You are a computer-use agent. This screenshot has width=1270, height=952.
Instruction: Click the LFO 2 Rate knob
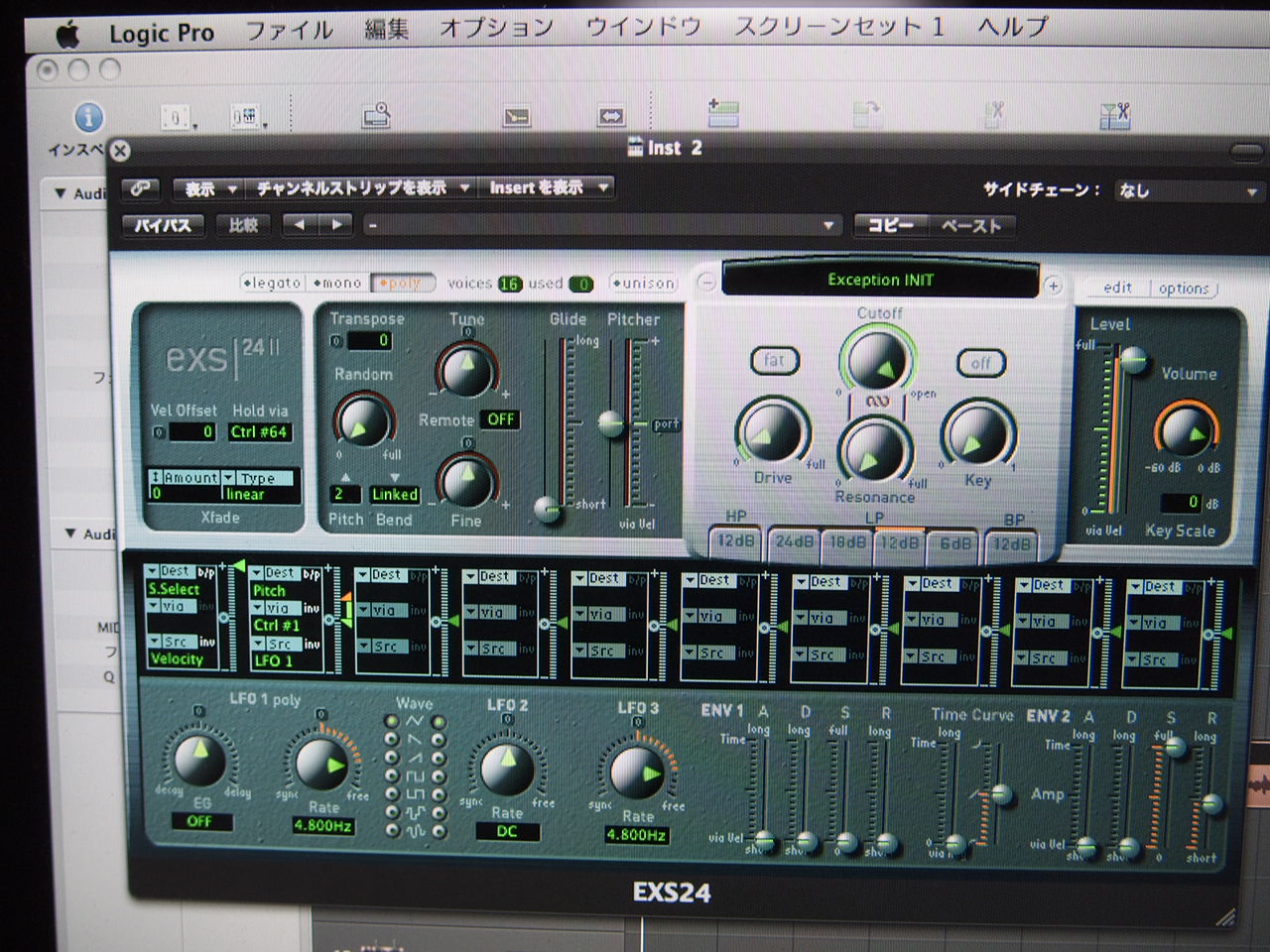(x=507, y=770)
